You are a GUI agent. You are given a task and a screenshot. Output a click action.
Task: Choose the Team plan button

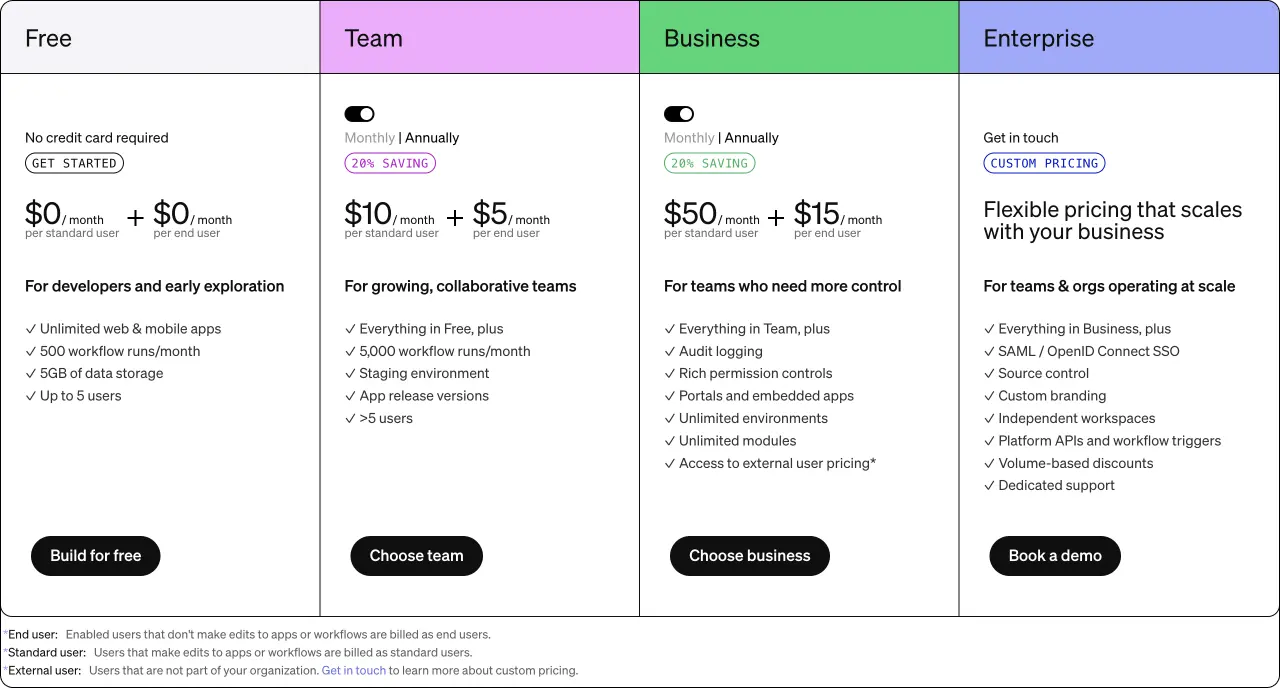(416, 556)
